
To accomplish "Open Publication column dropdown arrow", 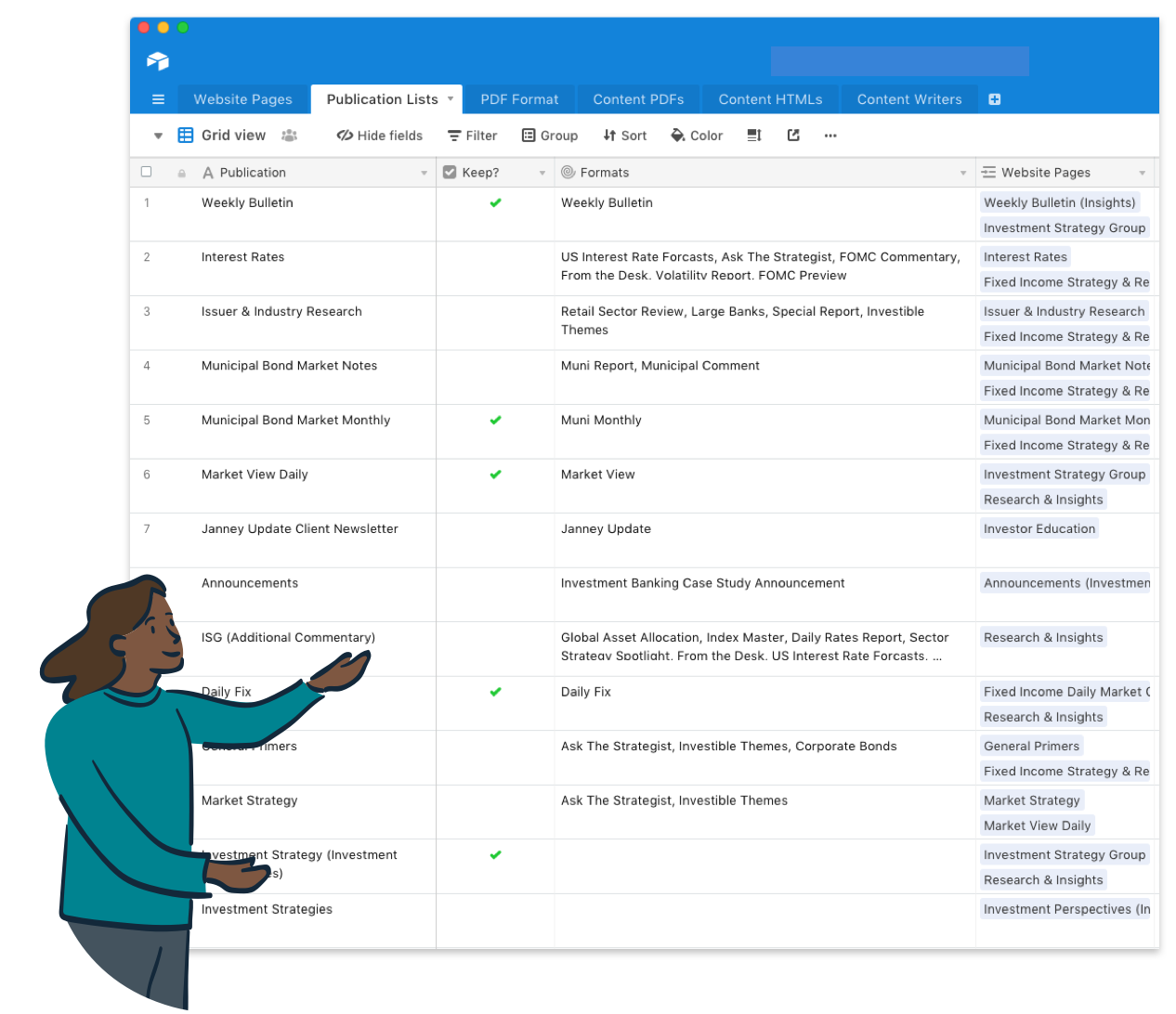I will pyautogui.click(x=425, y=174).
